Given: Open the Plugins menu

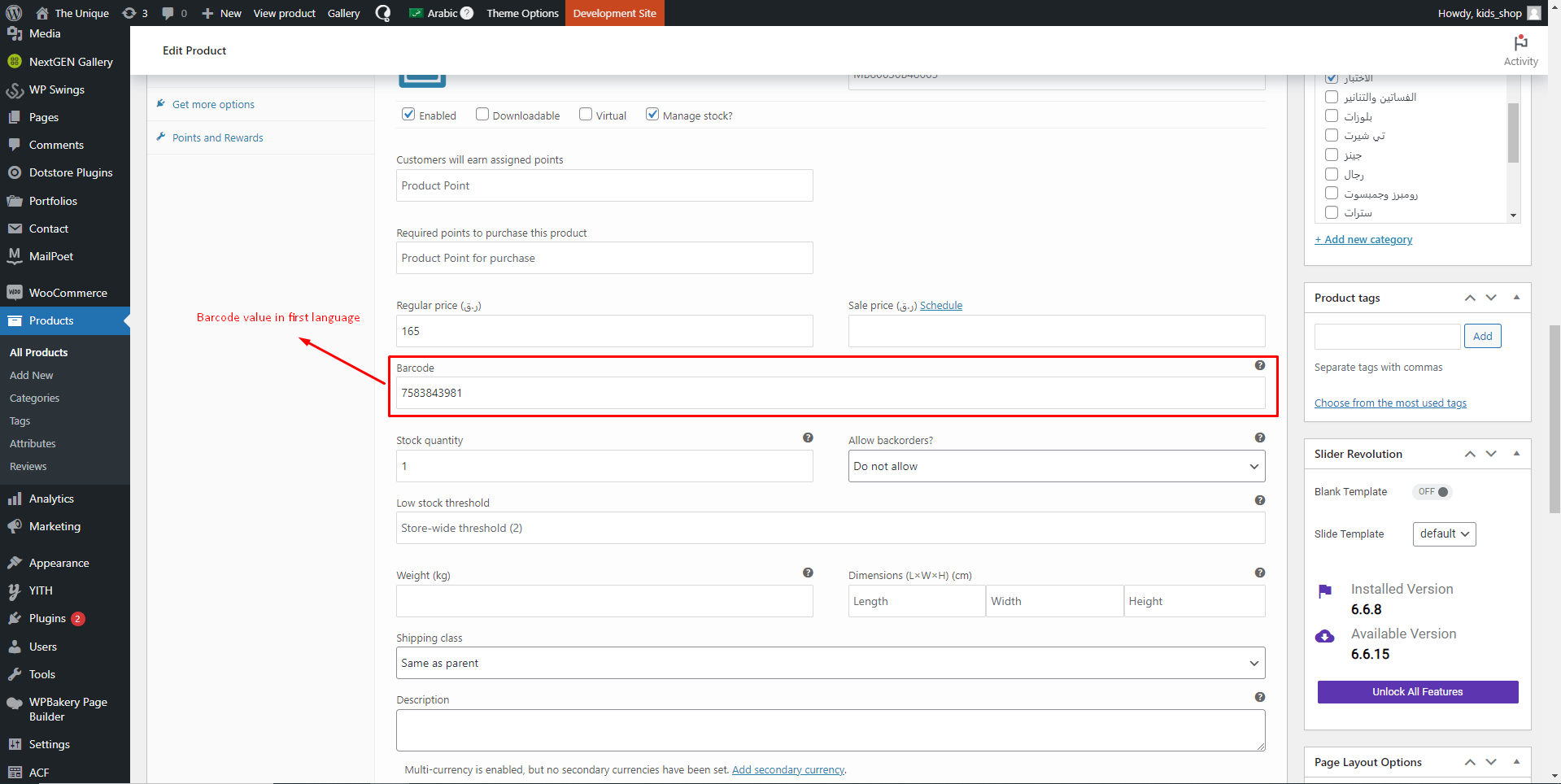Looking at the screenshot, I should click(65, 618).
